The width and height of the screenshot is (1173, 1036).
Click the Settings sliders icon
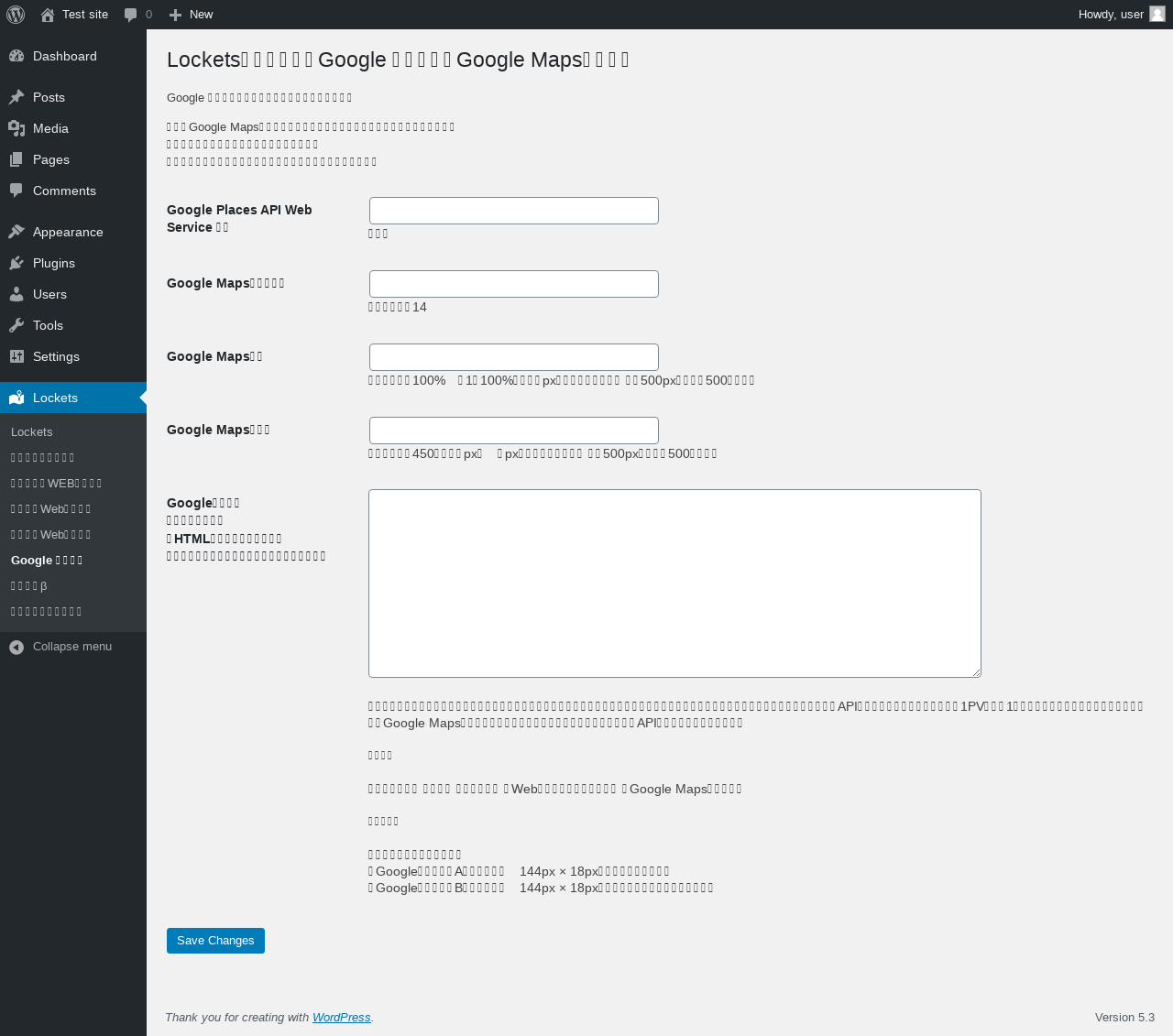(x=16, y=356)
